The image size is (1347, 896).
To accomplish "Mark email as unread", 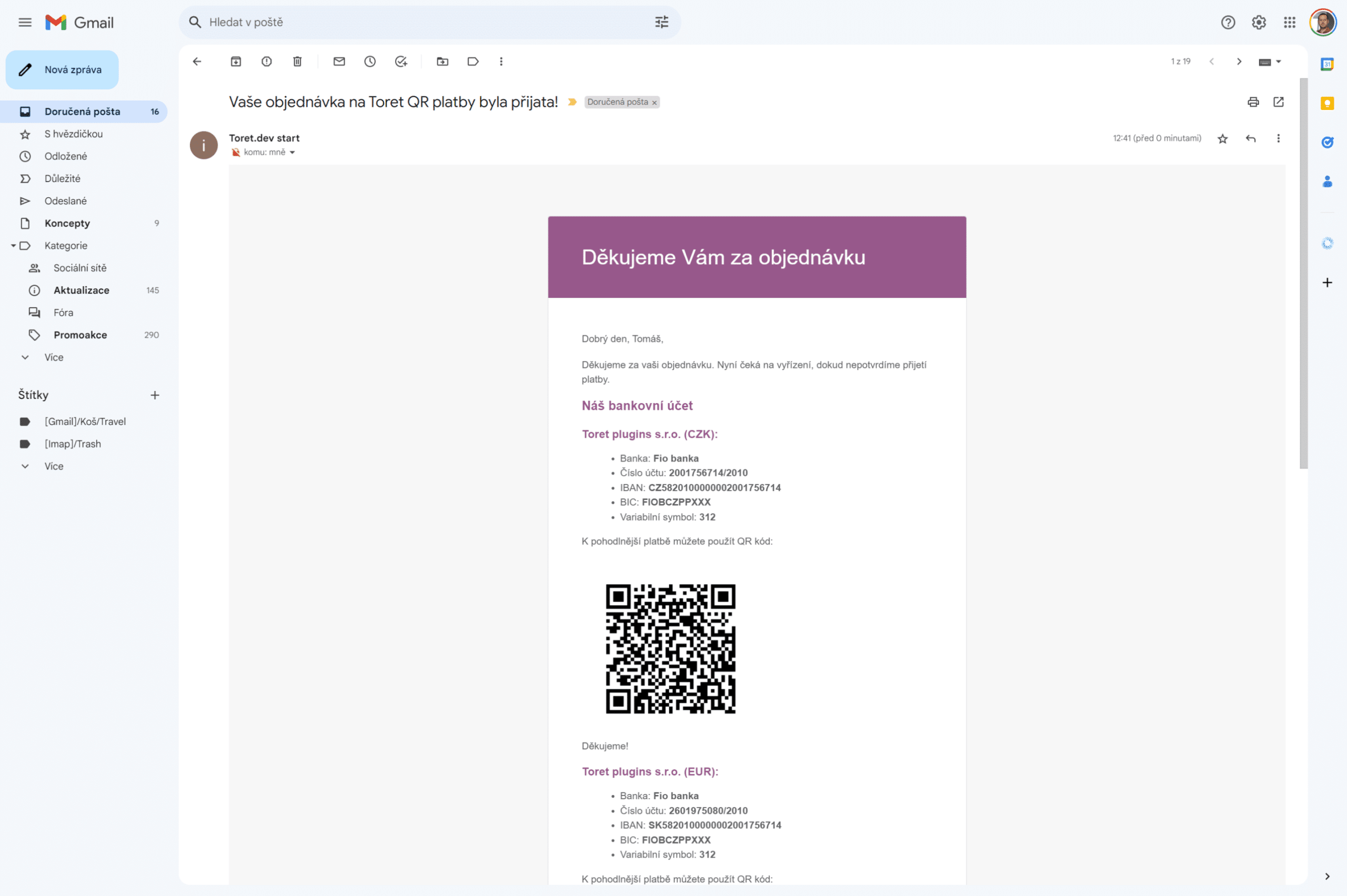I will click(x=339, y=61).
